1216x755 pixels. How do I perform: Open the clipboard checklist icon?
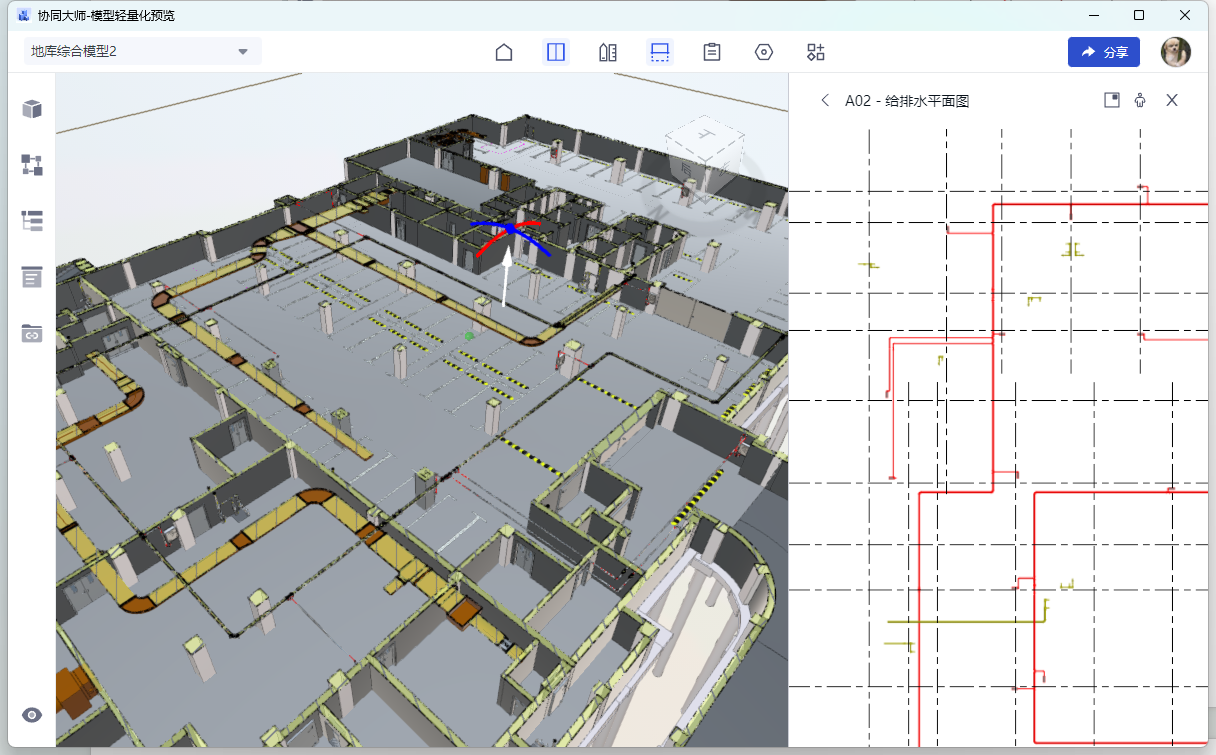click(712, 52)
